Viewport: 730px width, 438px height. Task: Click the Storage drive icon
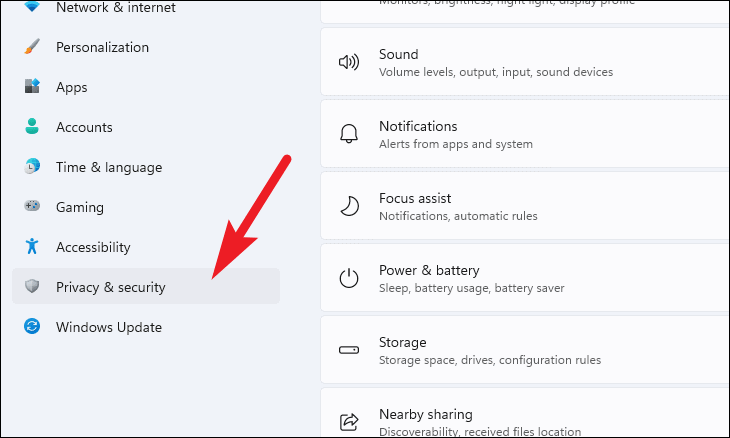tap(349, 350)
